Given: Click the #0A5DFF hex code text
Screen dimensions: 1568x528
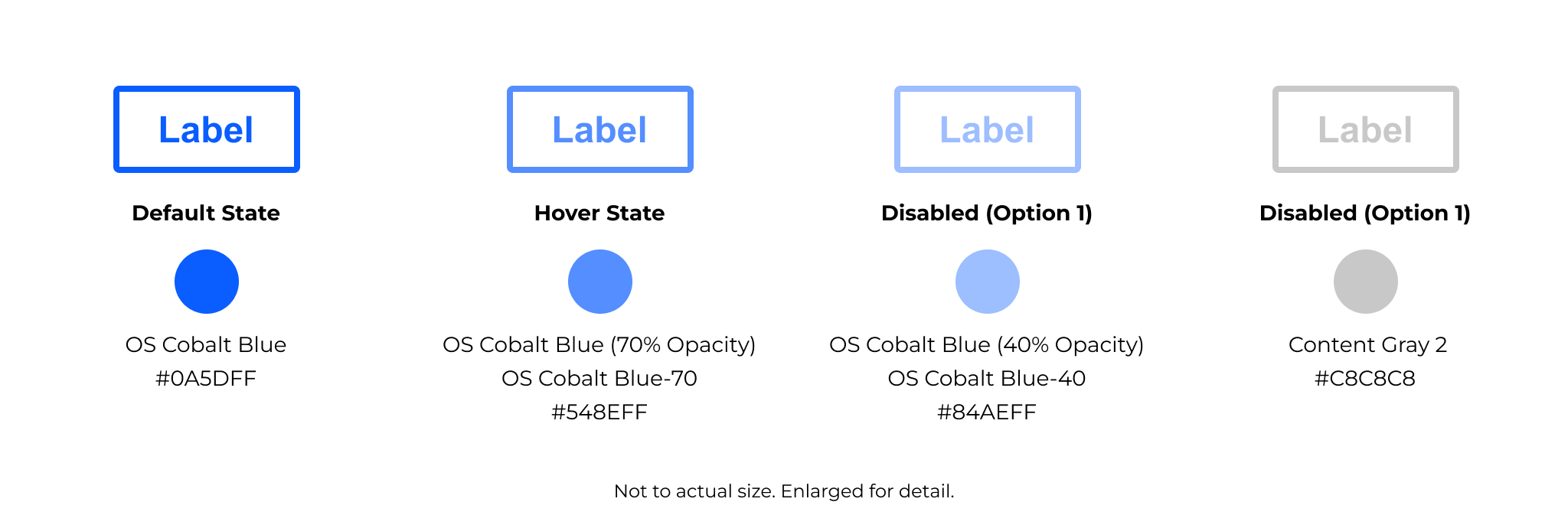Looking at the screenshot, I should (x=206, y=378).
